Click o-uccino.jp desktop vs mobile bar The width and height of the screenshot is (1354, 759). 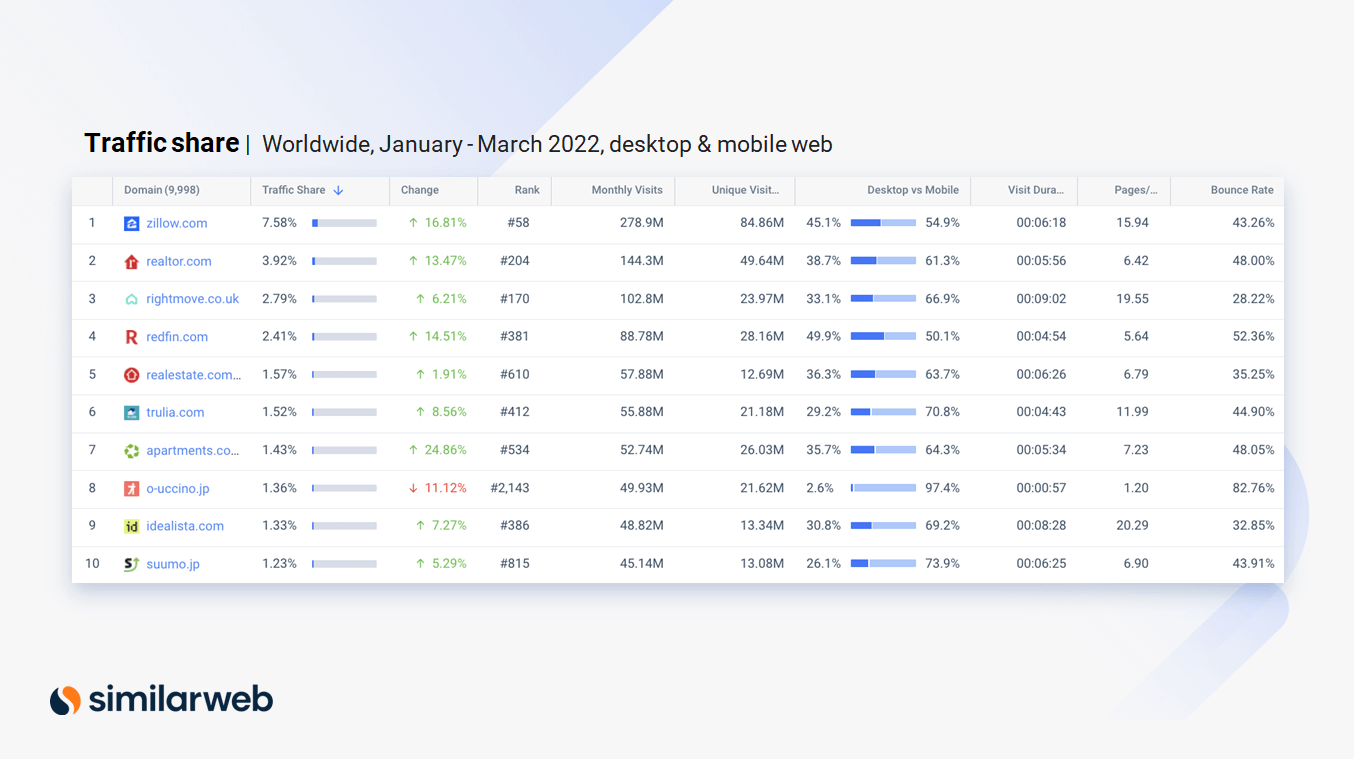pyautogui.click(x=883, y=488)
